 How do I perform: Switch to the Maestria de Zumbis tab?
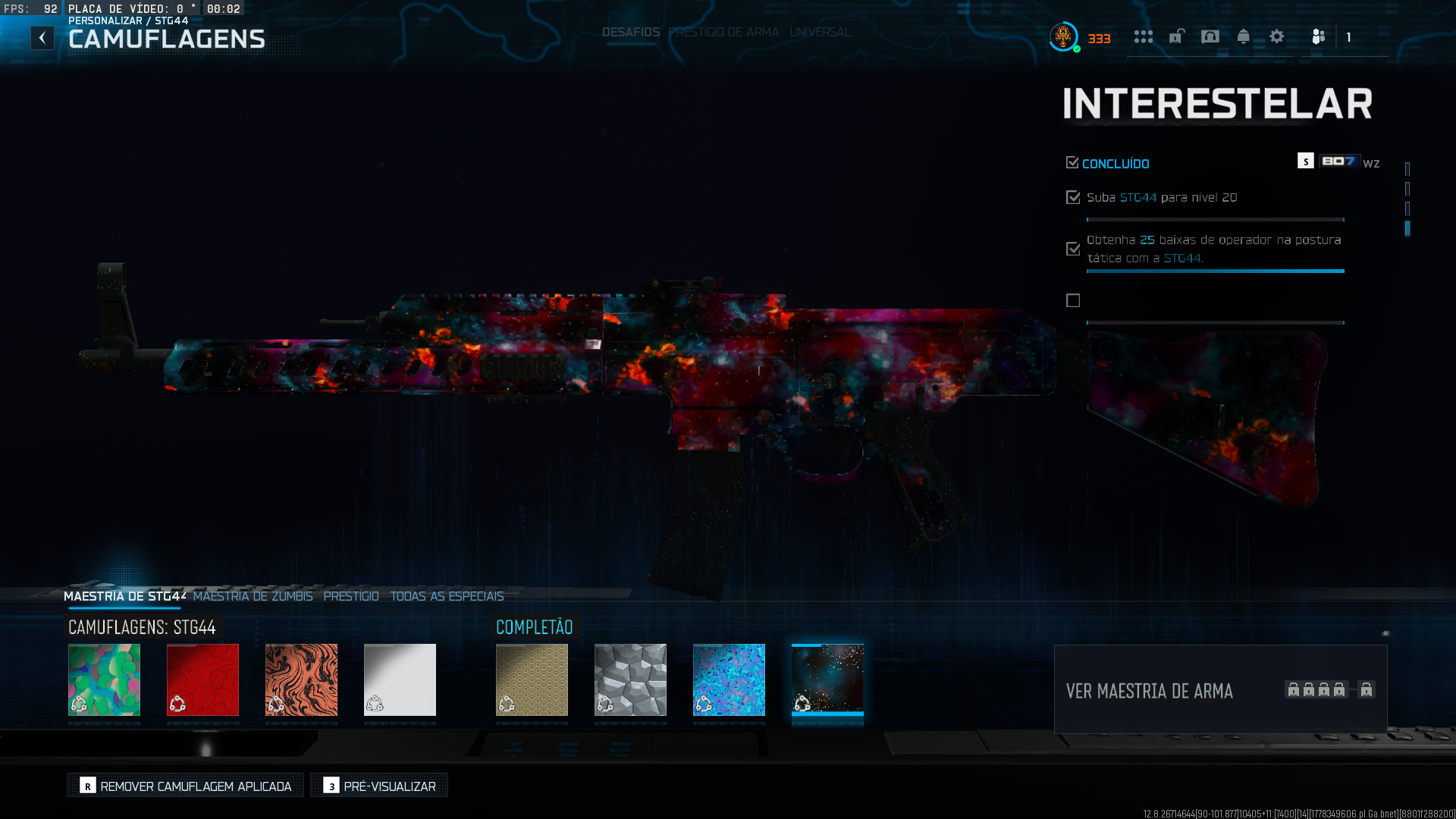coord(253,596)
